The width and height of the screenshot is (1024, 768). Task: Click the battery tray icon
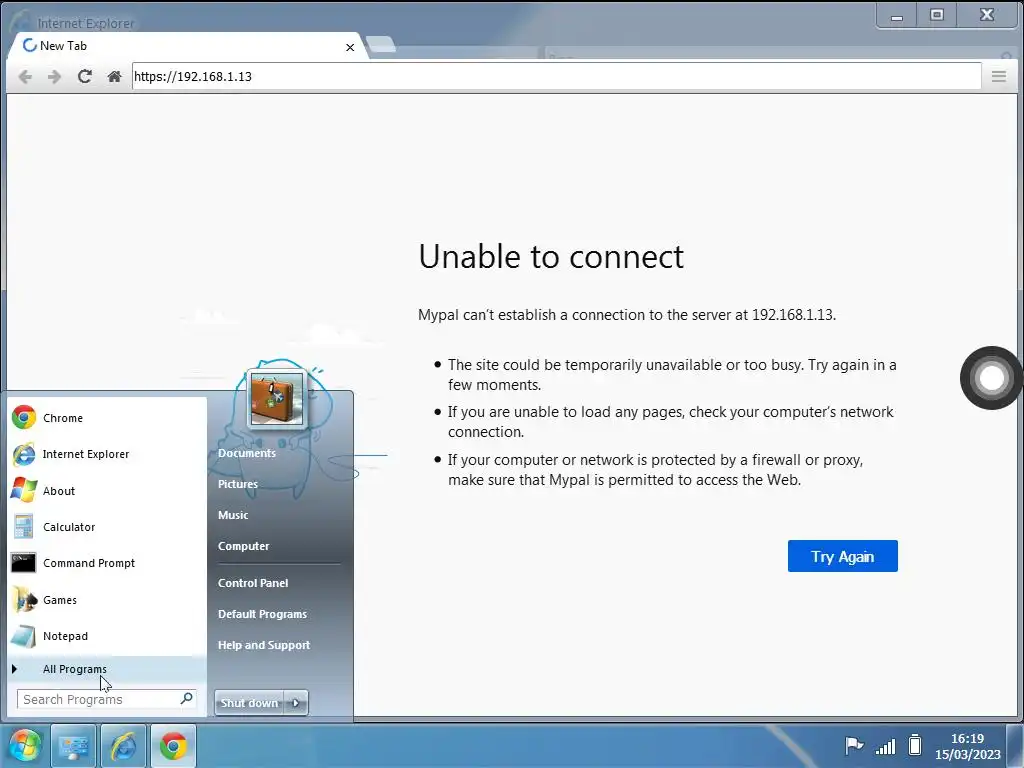(915, 745)
